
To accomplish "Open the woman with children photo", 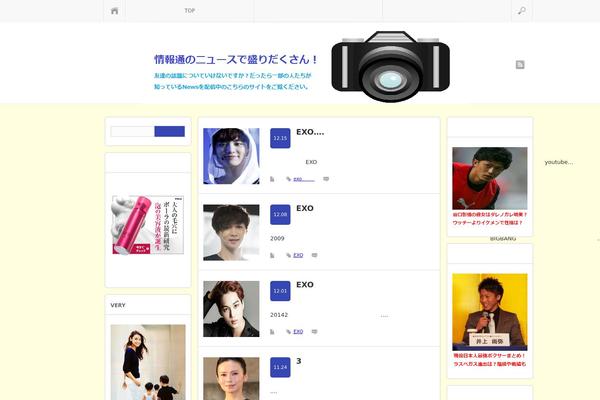I will point(148,362).
